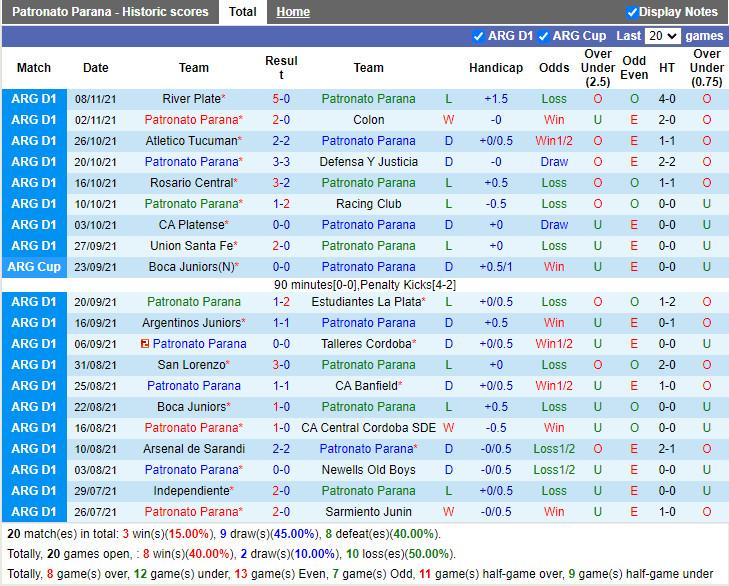Uncheck the ARG Cup filter checkbox

tap(544, 36)
